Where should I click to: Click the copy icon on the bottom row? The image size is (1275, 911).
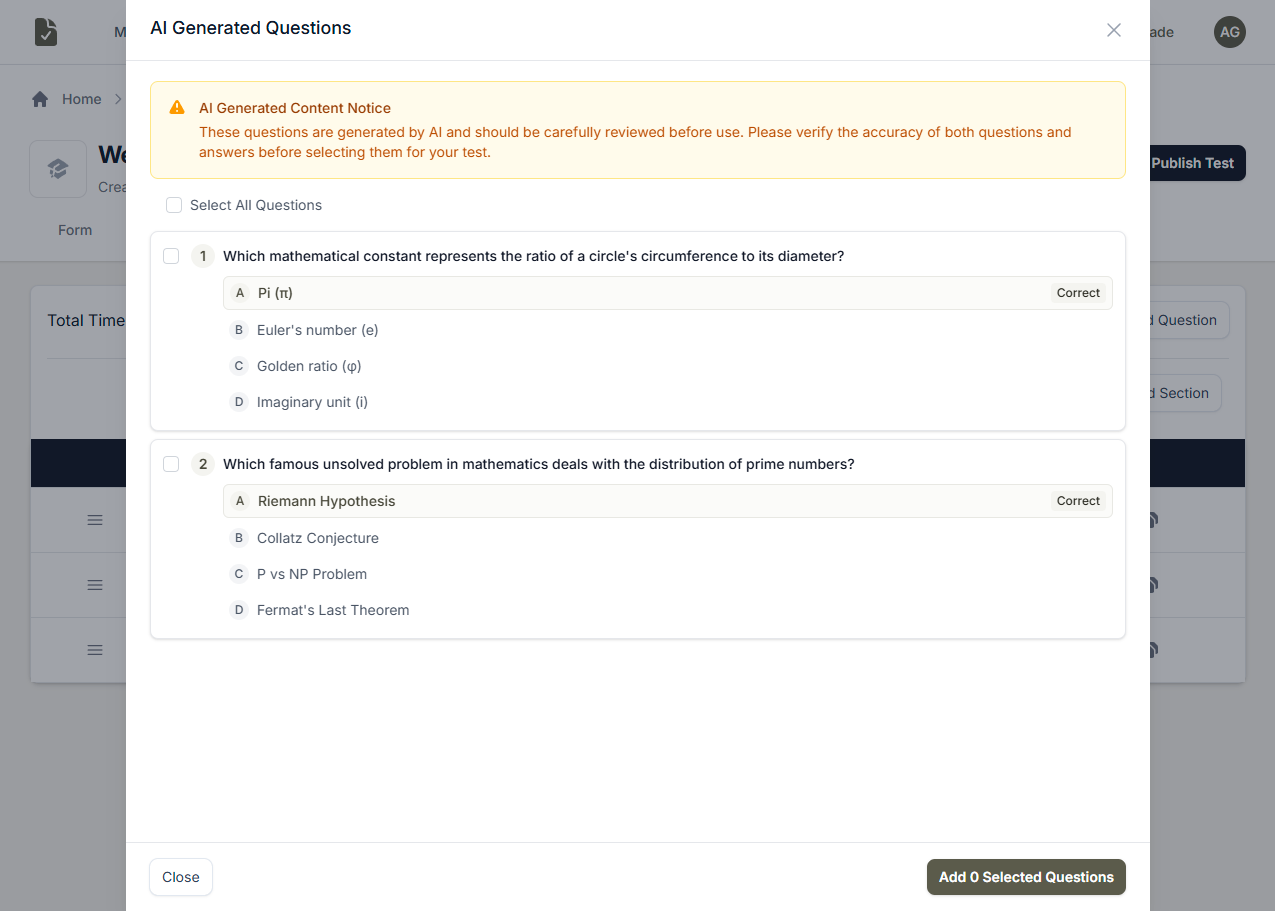(1150, 650)
